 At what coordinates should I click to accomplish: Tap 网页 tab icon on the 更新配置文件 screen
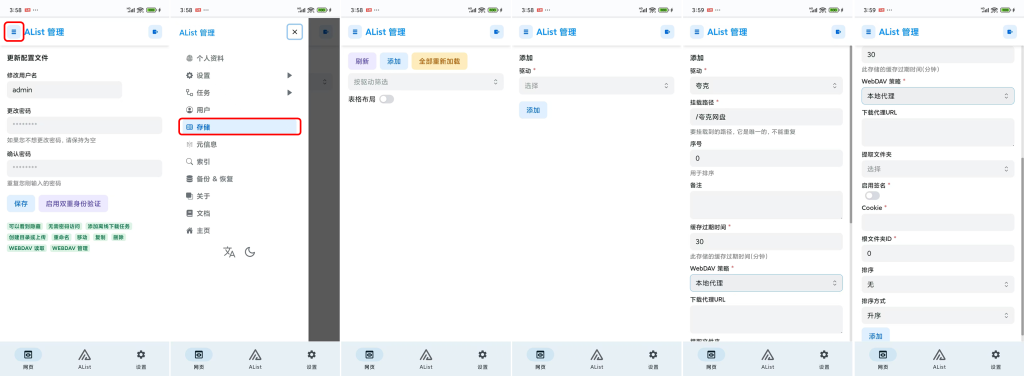pos(28,354)
